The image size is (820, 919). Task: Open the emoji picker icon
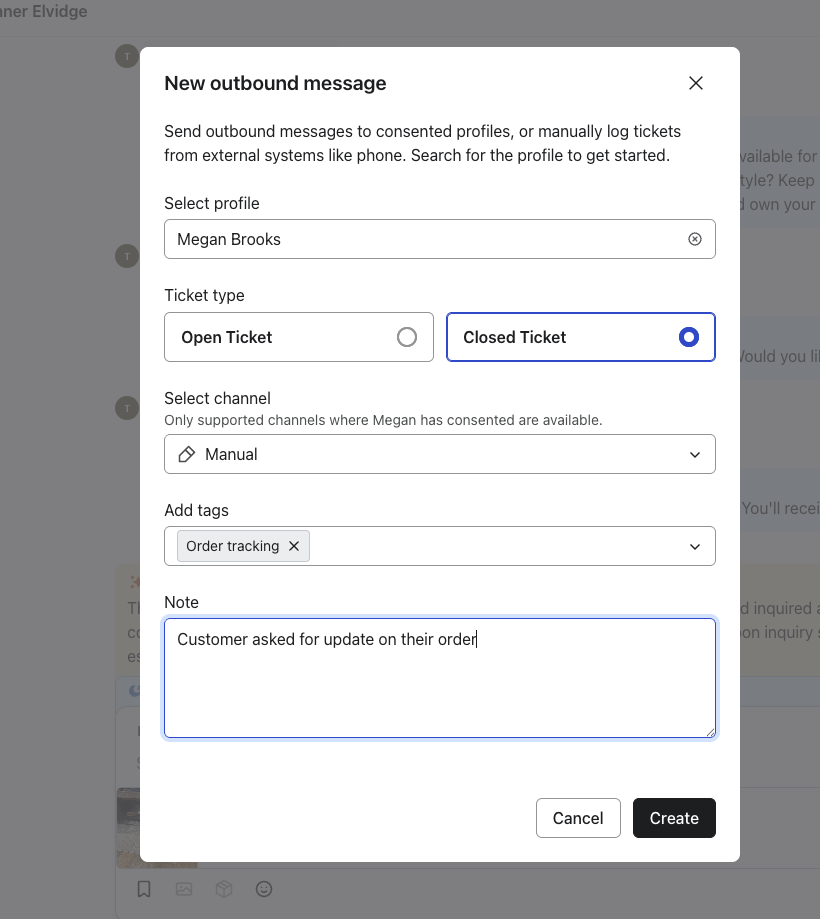click(x=264, y=888)
